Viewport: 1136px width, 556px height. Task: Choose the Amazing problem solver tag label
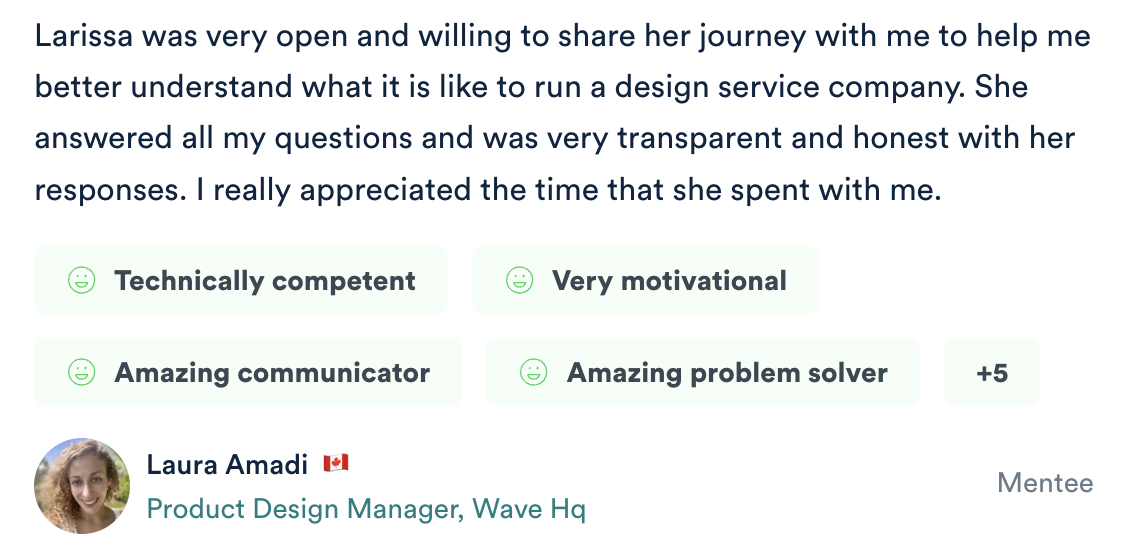pos(727,373)
